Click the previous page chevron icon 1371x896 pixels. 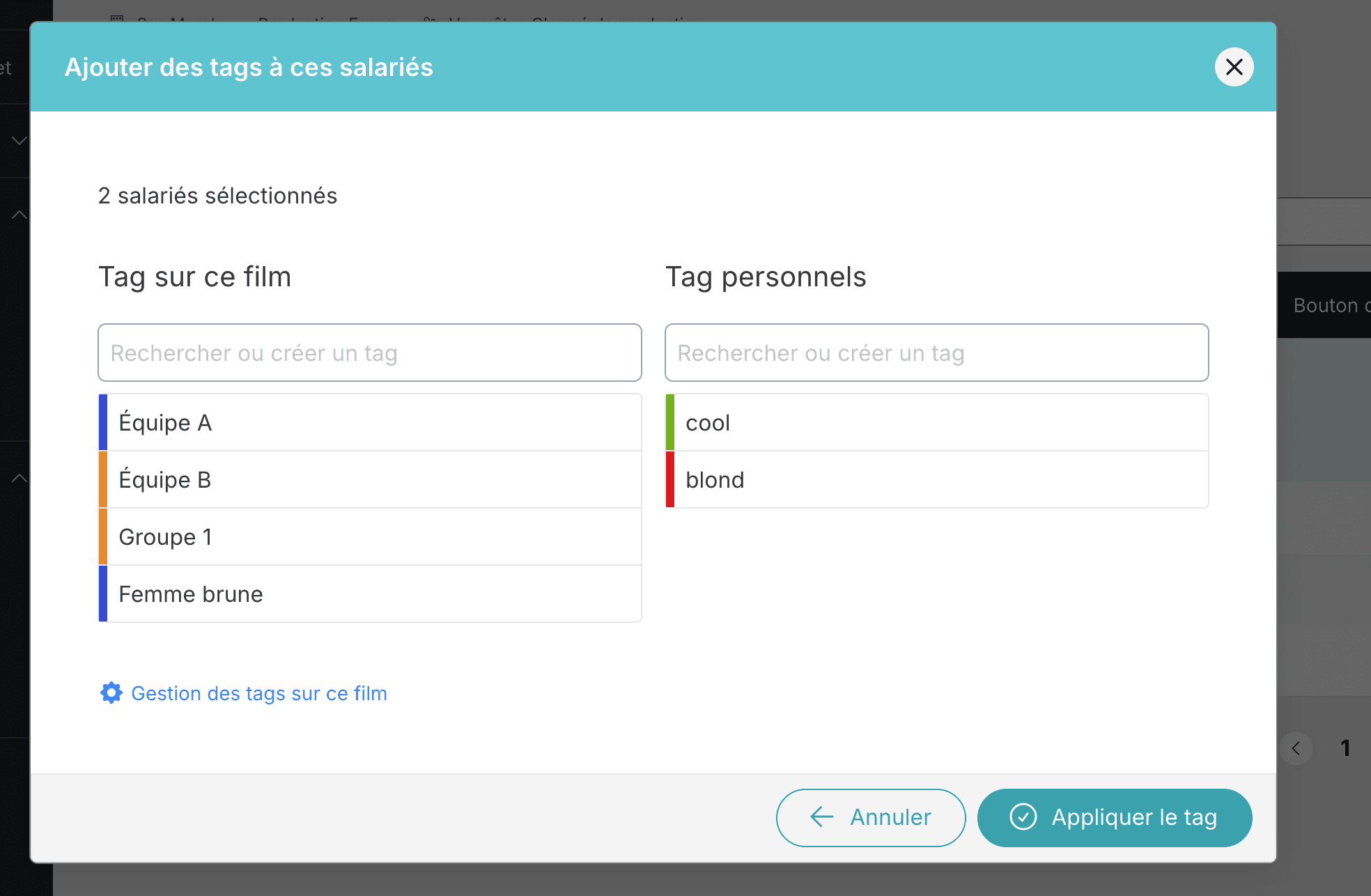pos(1296,748)
